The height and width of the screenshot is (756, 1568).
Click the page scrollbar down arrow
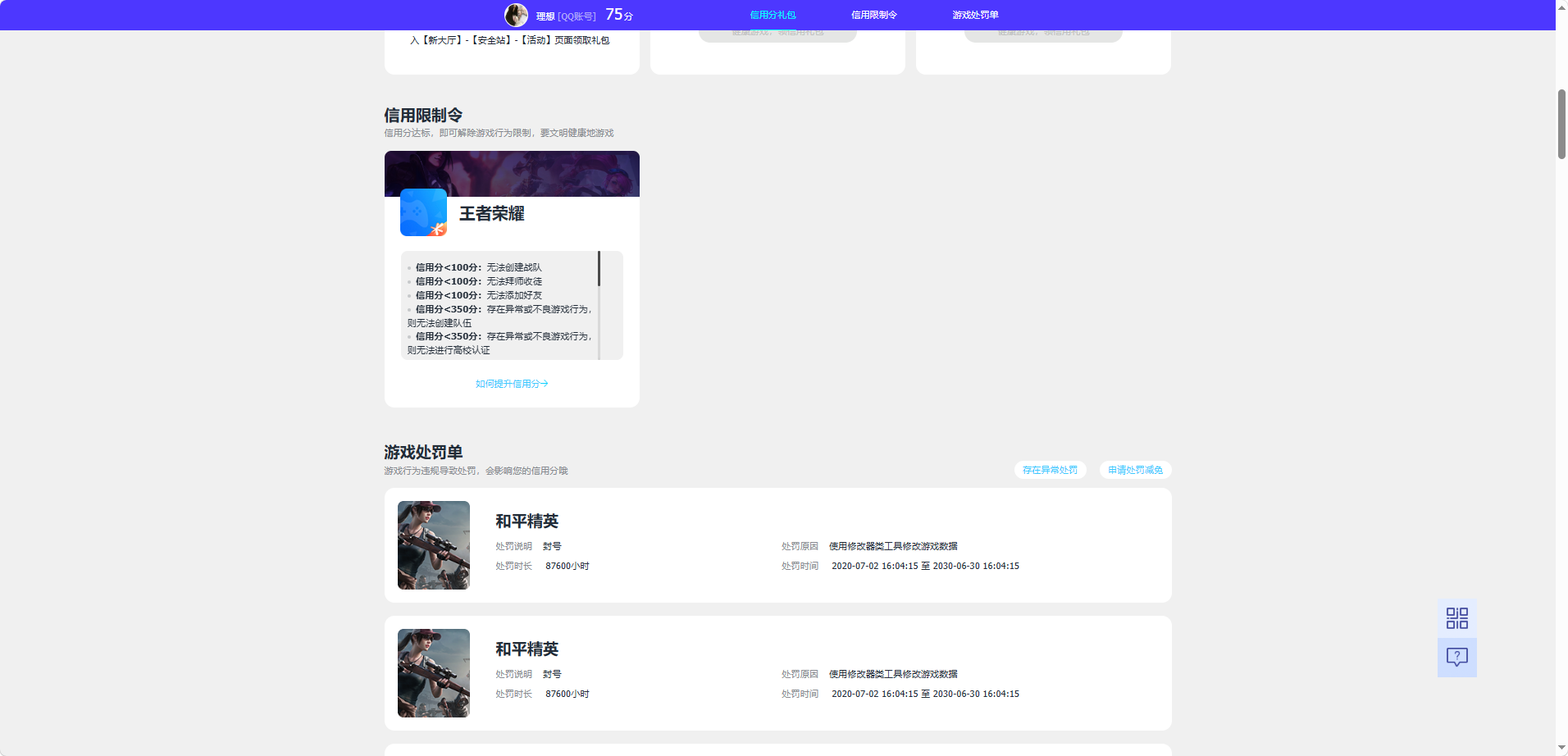coord(1561,749)
